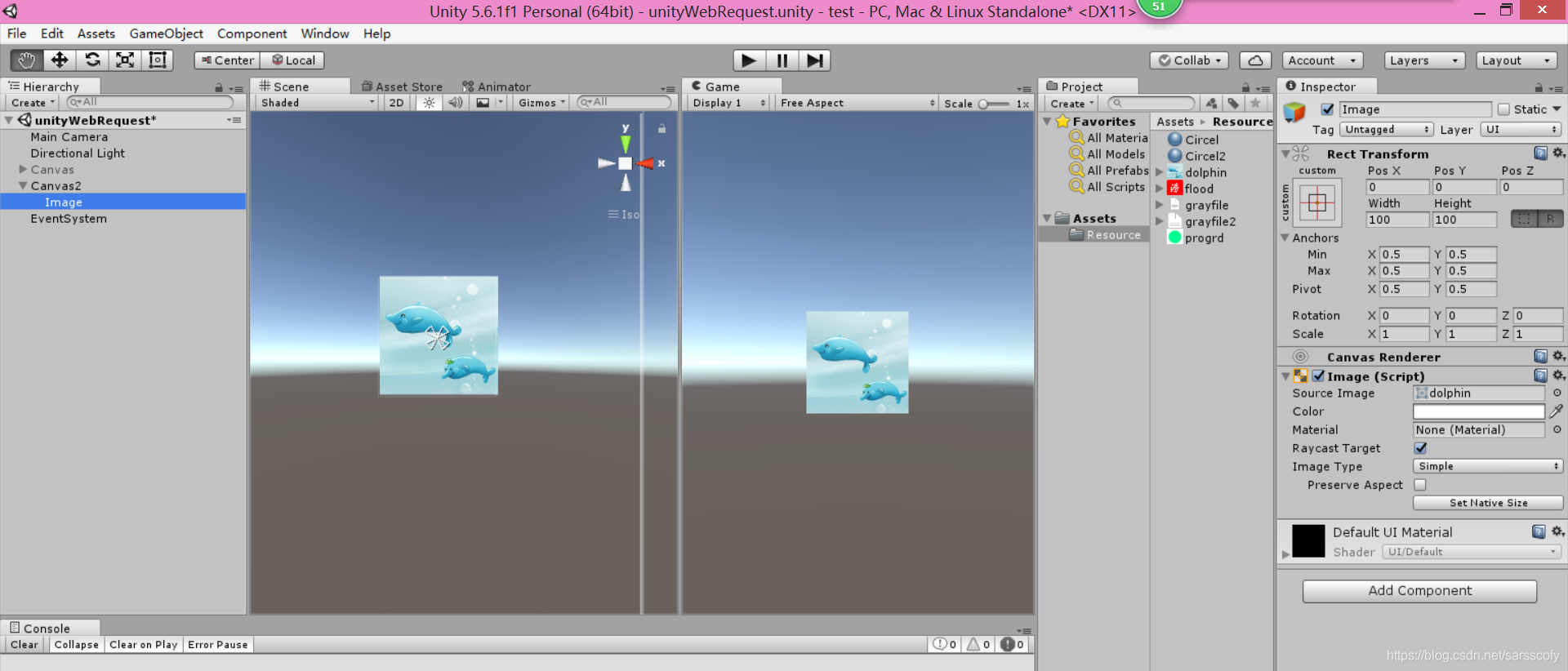Click Add Component button
The image size is (1568, 671).
(1419, 591)
